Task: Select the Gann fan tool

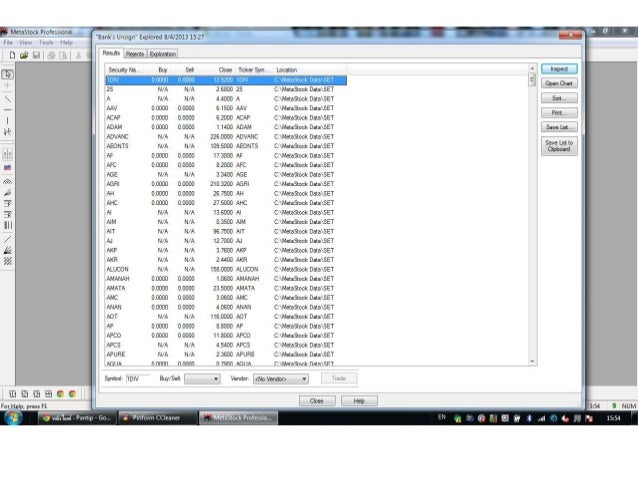Action: click(7, 250)
